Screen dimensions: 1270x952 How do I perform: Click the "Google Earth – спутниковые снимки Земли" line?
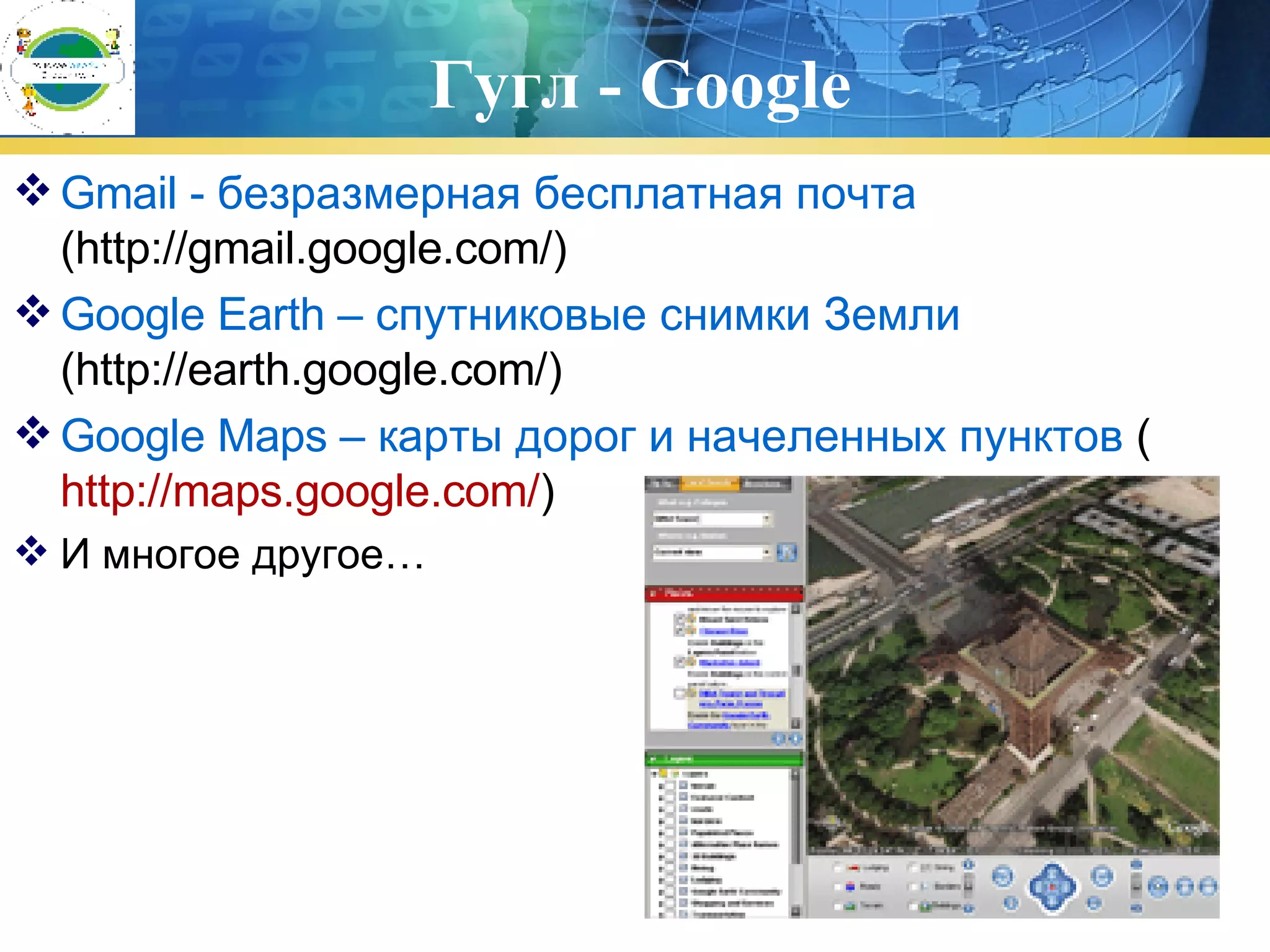pos(510,315)
